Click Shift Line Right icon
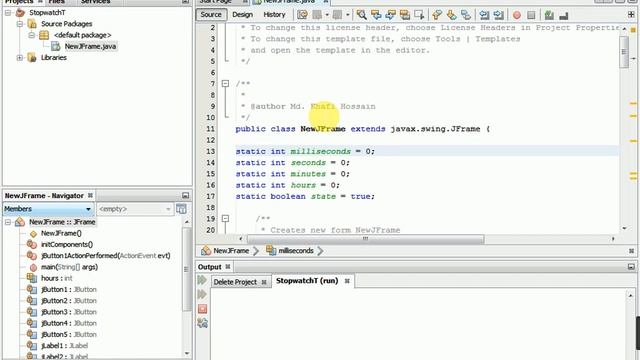640x360 pixels. pyautogui.click(x=498, y=15)
